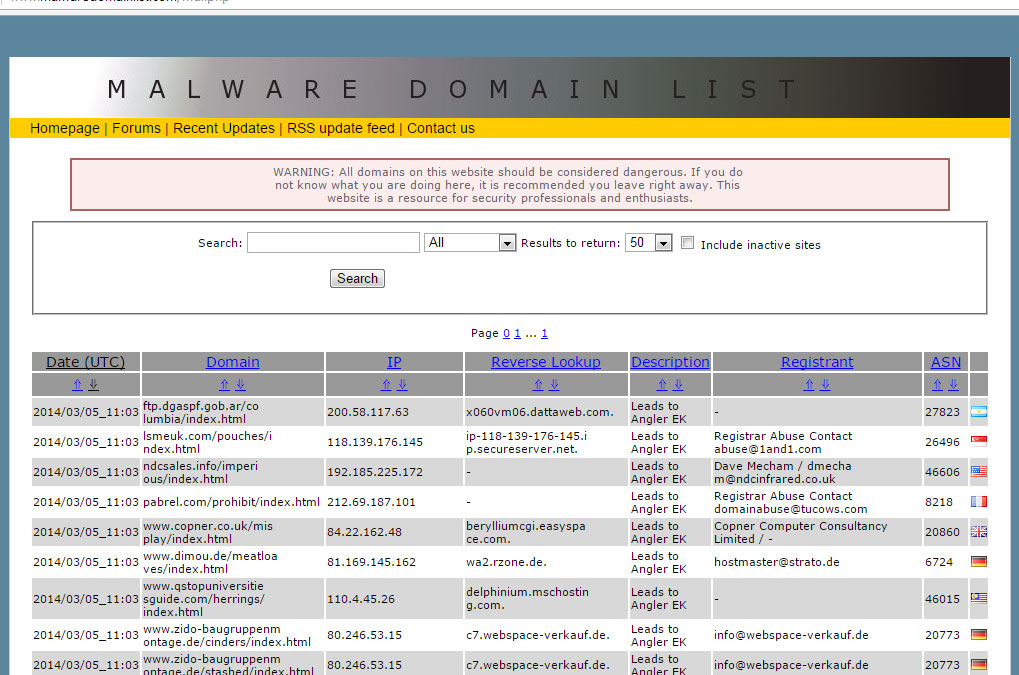Click the Registrant column header link
Screen dimensions: 1019x675
(x=817, y=362)
